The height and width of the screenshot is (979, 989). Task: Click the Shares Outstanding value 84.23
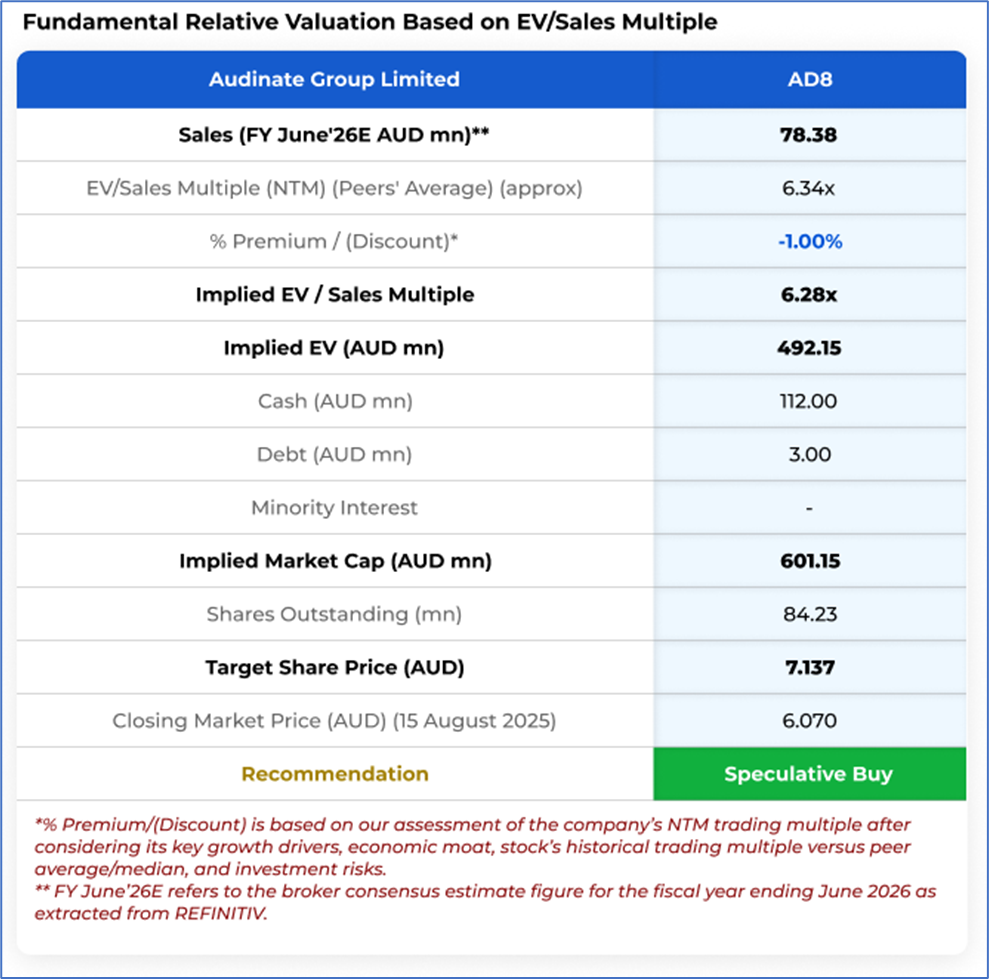pyautogui.click(x=808, y=614)
